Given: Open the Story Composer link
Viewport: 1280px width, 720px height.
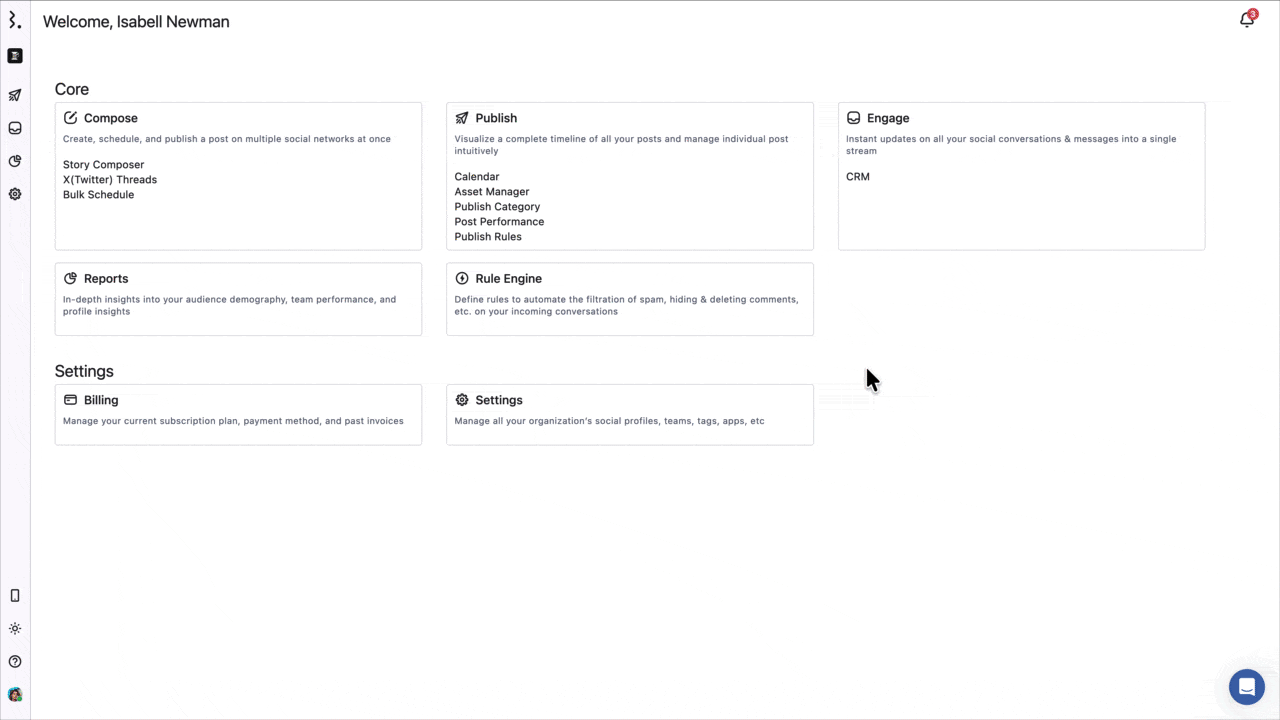Looking at the screenshot, I should [103, 165].
